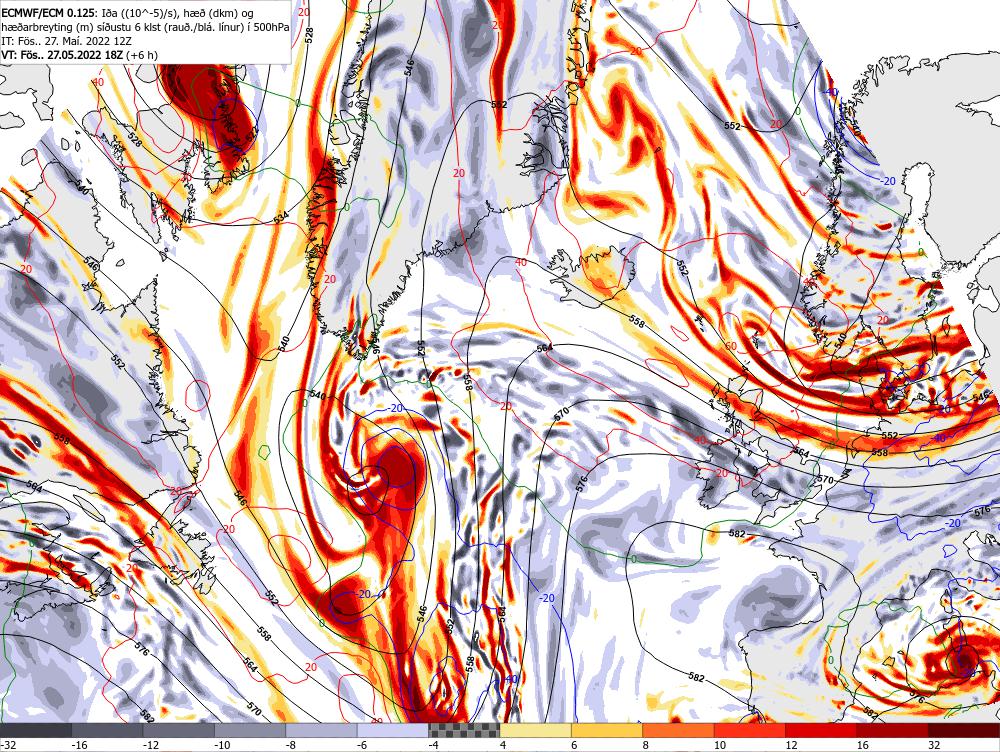Click the dark red swatch between 16 and 32
This screenshot has width=1000, height=752.
[893, 730]
